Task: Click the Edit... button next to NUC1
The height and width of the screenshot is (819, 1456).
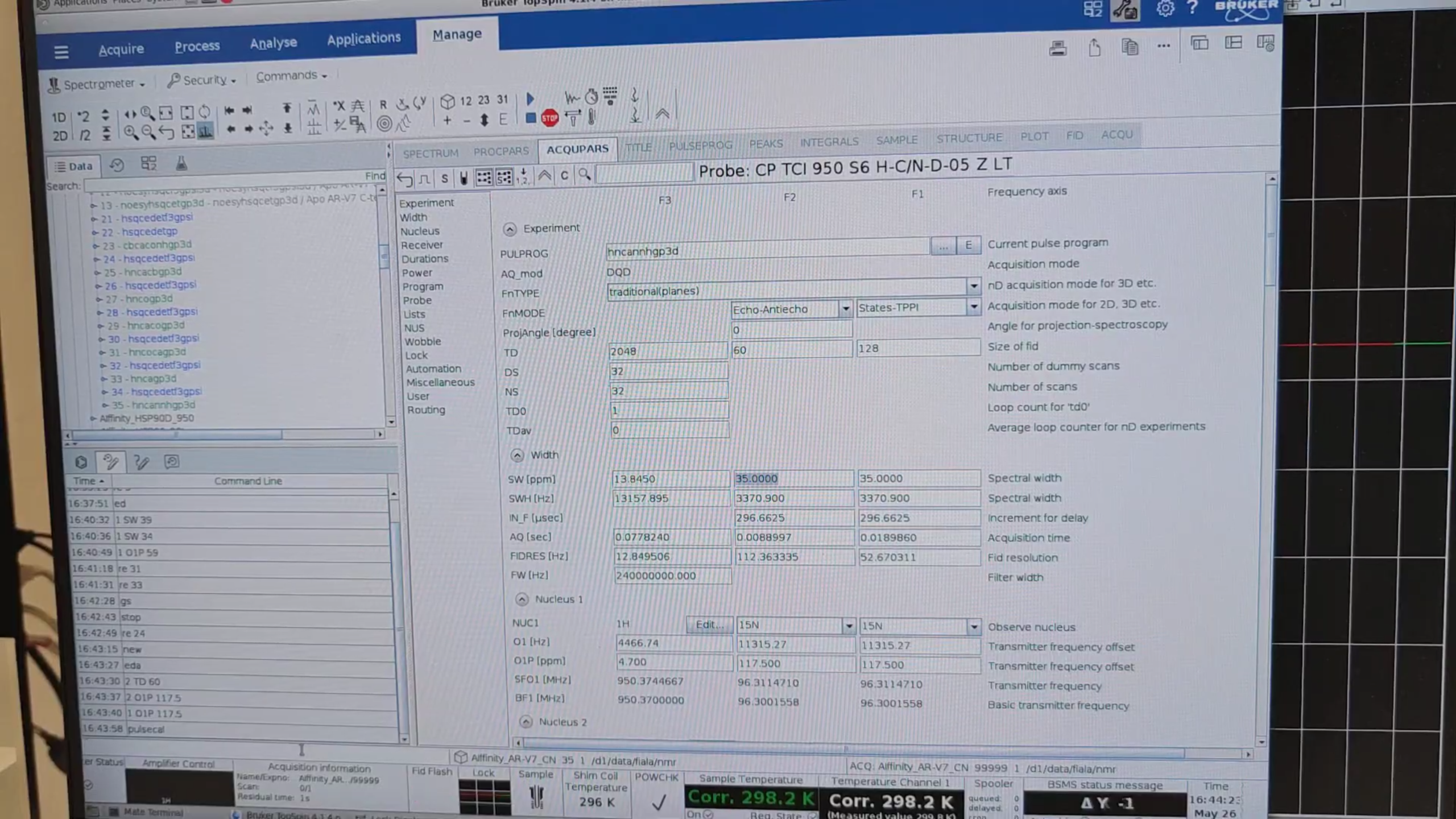Action: point(709,624)
